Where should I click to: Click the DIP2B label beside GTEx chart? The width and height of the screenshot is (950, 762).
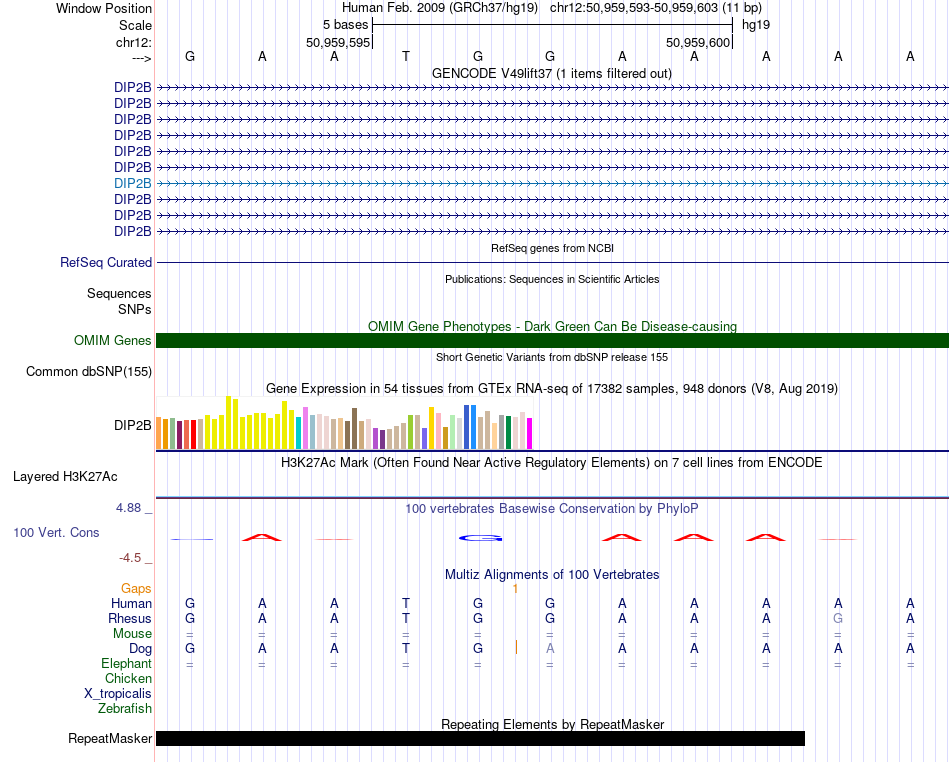click(x=133, y=426)
